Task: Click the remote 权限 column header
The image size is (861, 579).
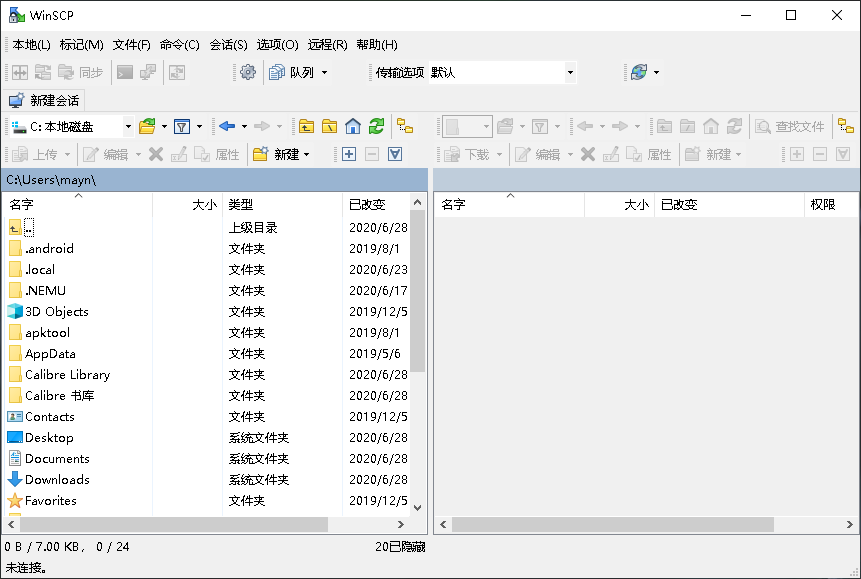Action: click(x=831, y=204)
